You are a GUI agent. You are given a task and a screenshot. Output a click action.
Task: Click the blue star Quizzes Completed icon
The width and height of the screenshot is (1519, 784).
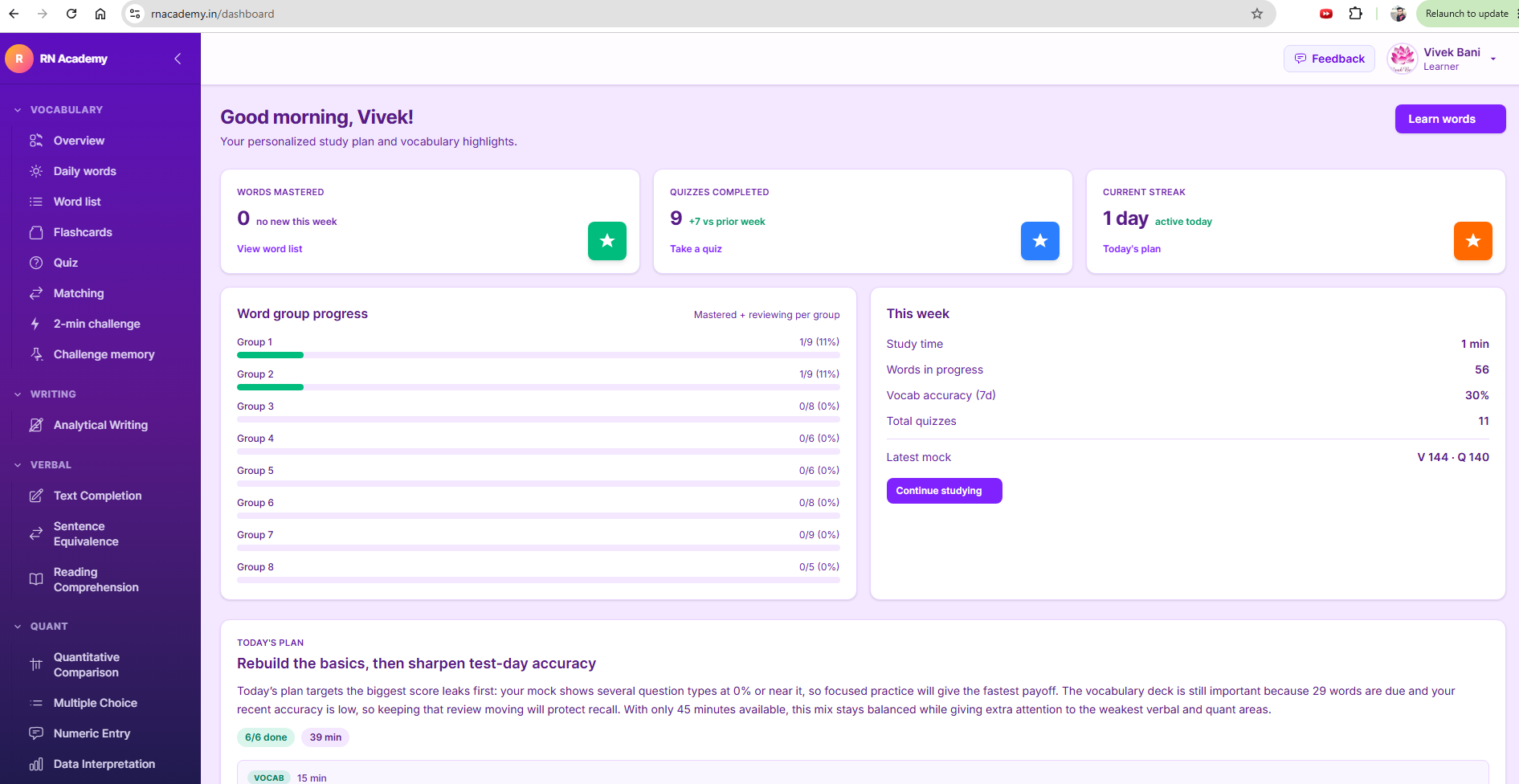(x=1040, y=241)
